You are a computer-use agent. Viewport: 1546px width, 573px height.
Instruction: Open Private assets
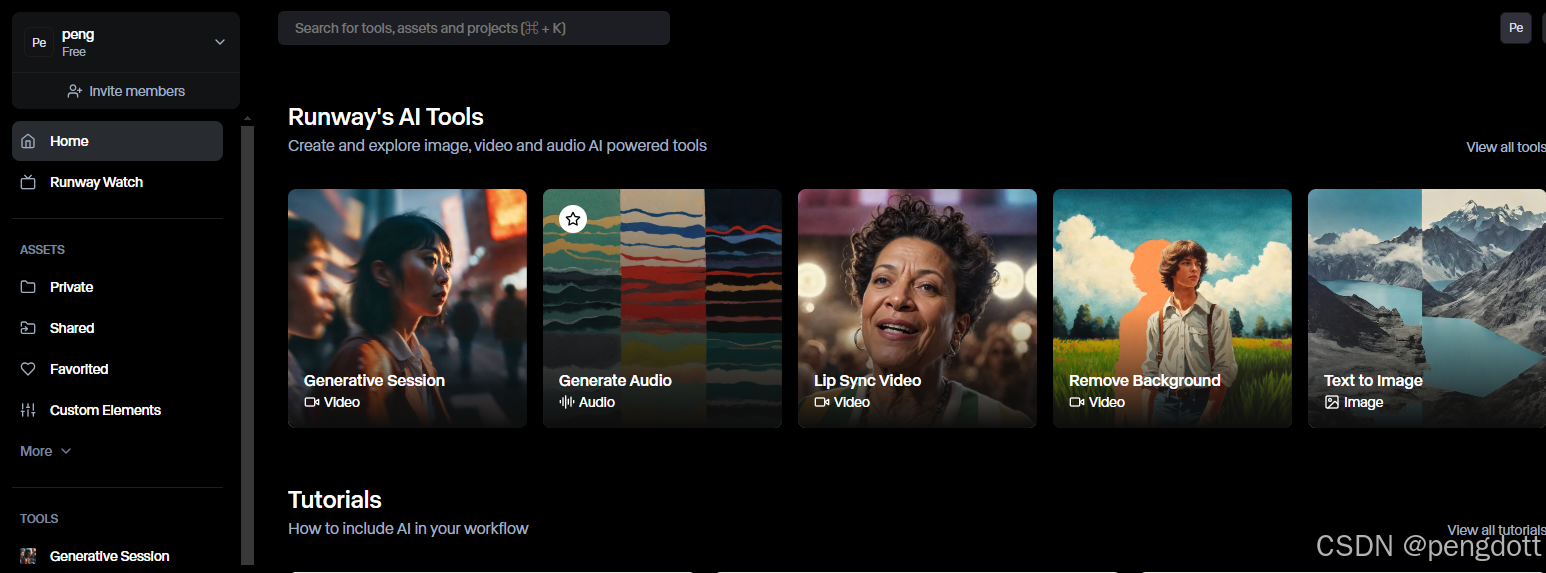117,287
